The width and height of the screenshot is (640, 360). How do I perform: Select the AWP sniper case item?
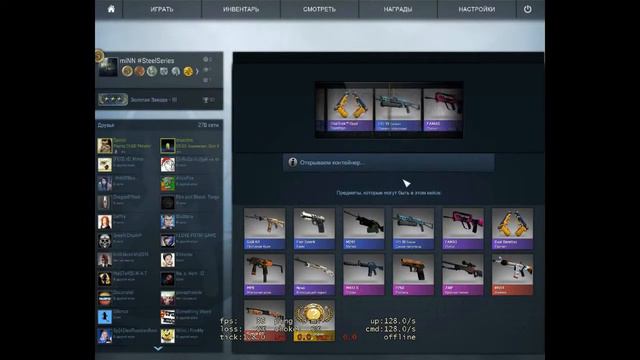(x=463, y=275)
